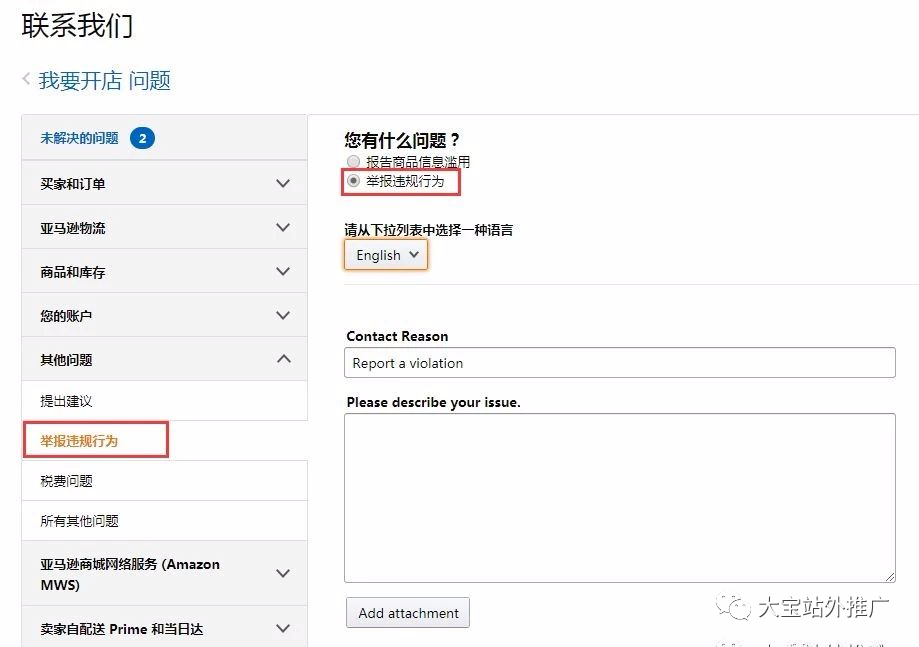Open 所有其他问题 in the sidebar
The image size is (919, 647).
point(79,521)
